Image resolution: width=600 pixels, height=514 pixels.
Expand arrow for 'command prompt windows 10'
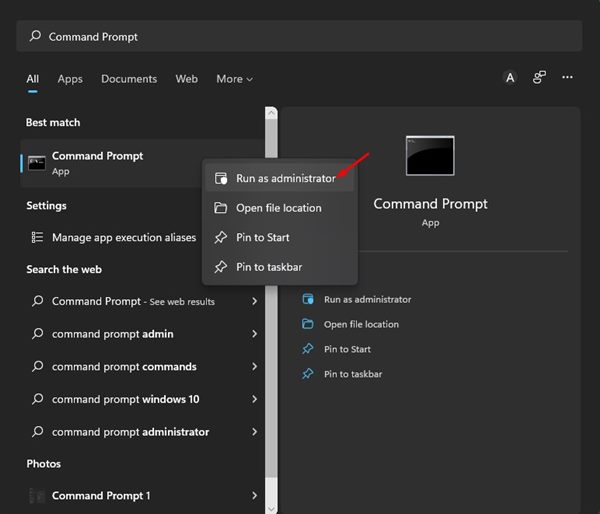(254, 399)
